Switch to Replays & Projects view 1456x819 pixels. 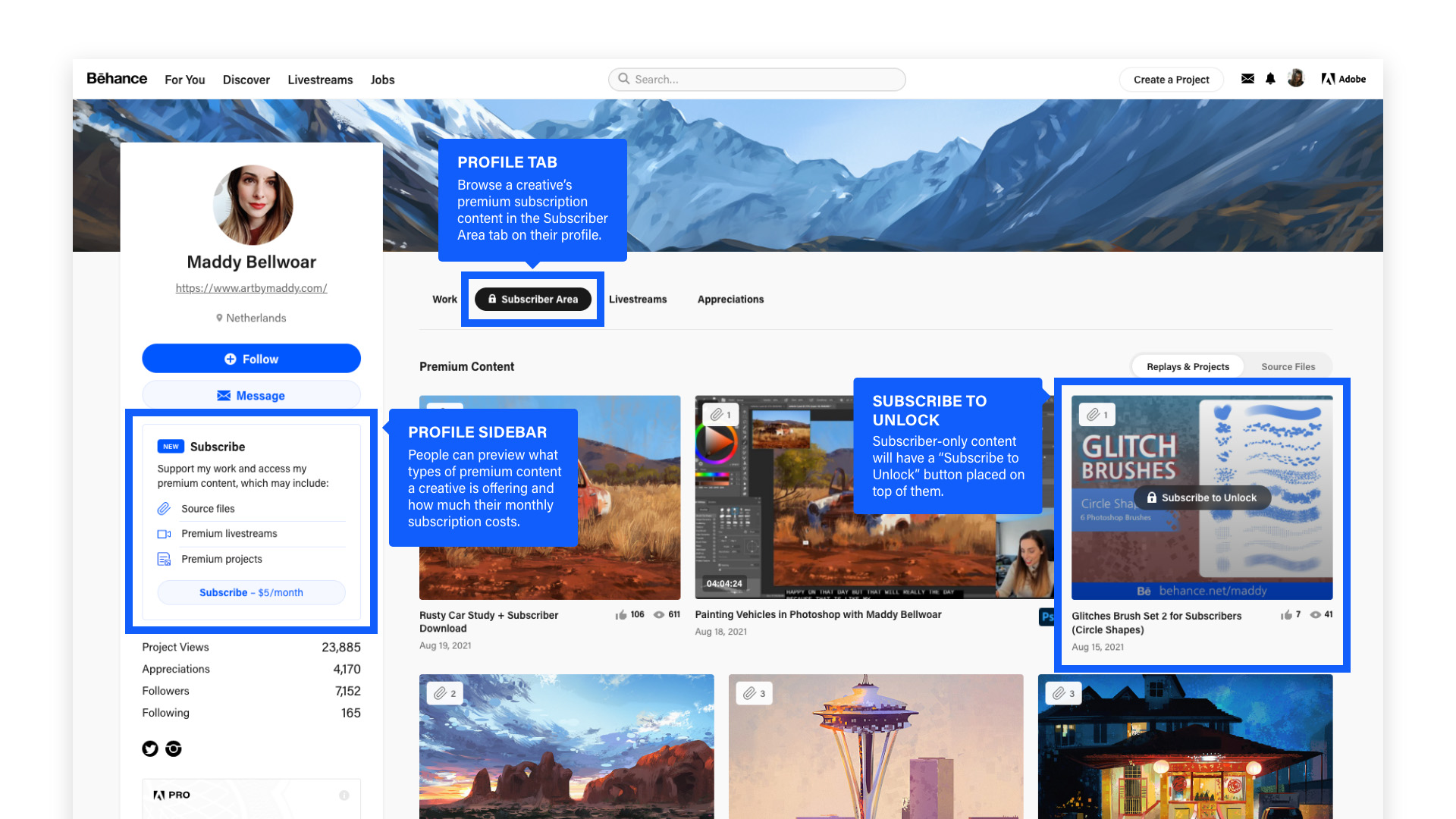[x=1188, y=366]
